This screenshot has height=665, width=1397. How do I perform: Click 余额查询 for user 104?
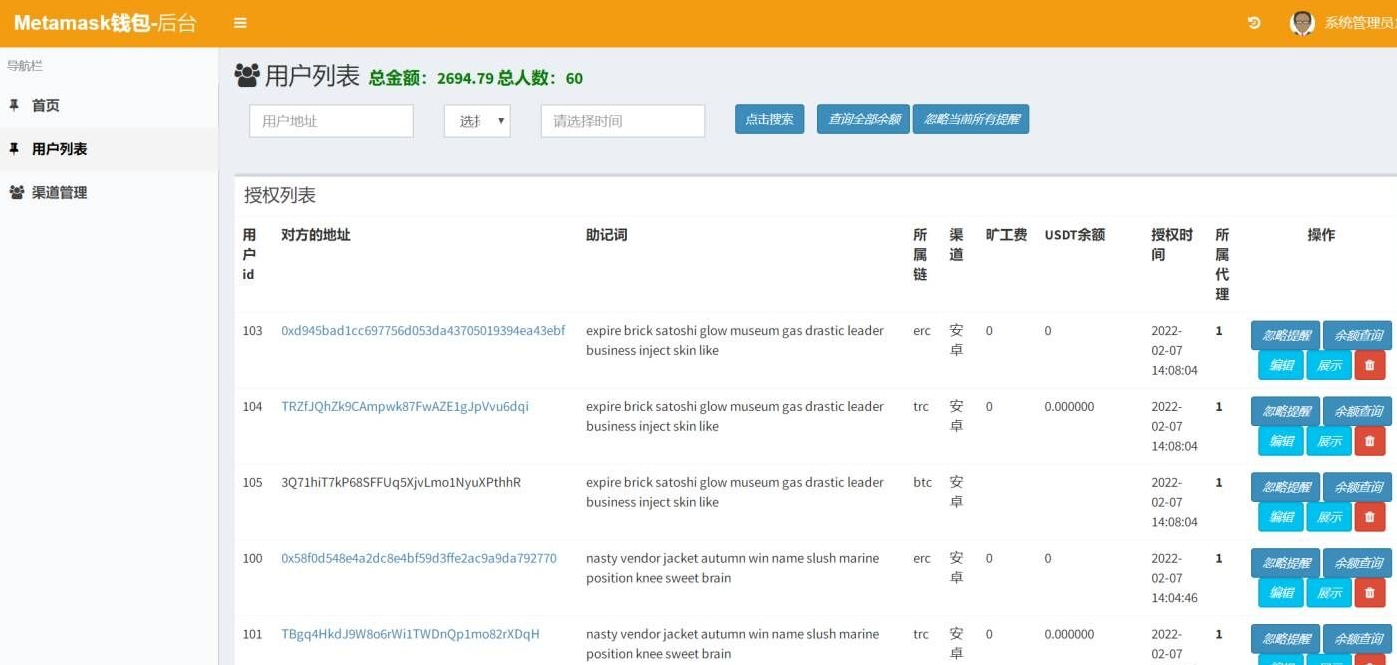(x=1358, y=411)
